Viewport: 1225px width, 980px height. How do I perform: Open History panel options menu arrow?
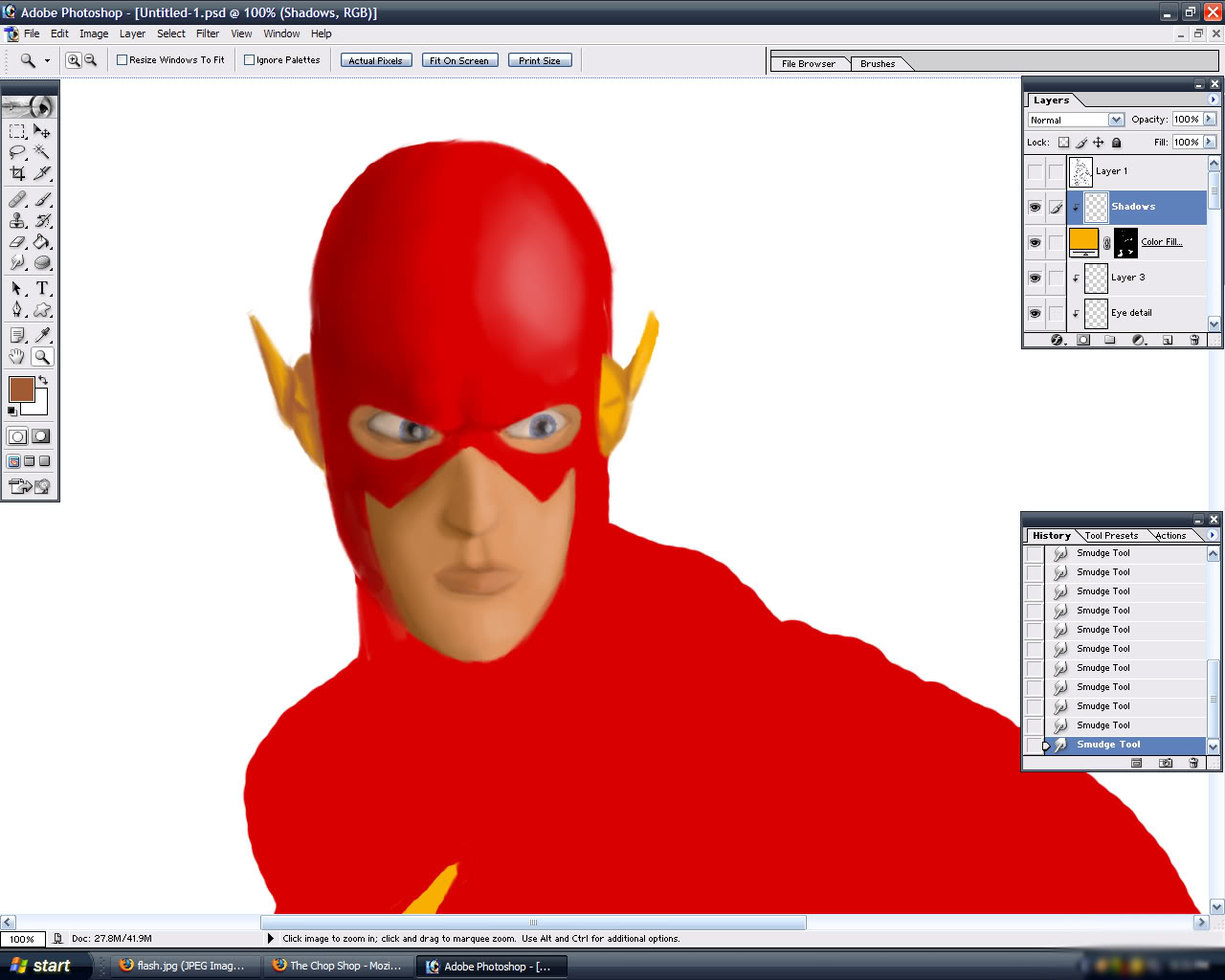[1214, 535]
